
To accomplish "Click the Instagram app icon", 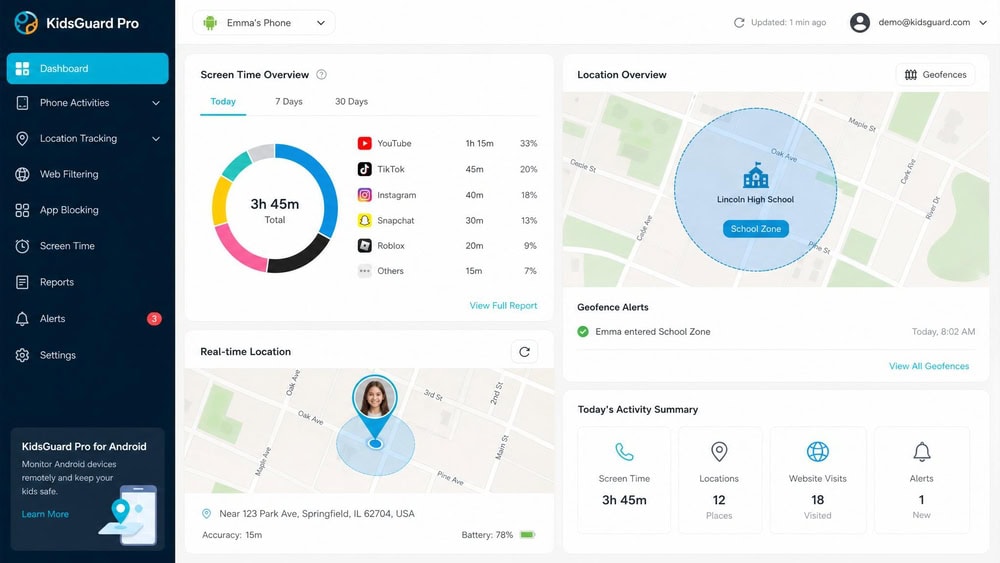I will [364, 195].
